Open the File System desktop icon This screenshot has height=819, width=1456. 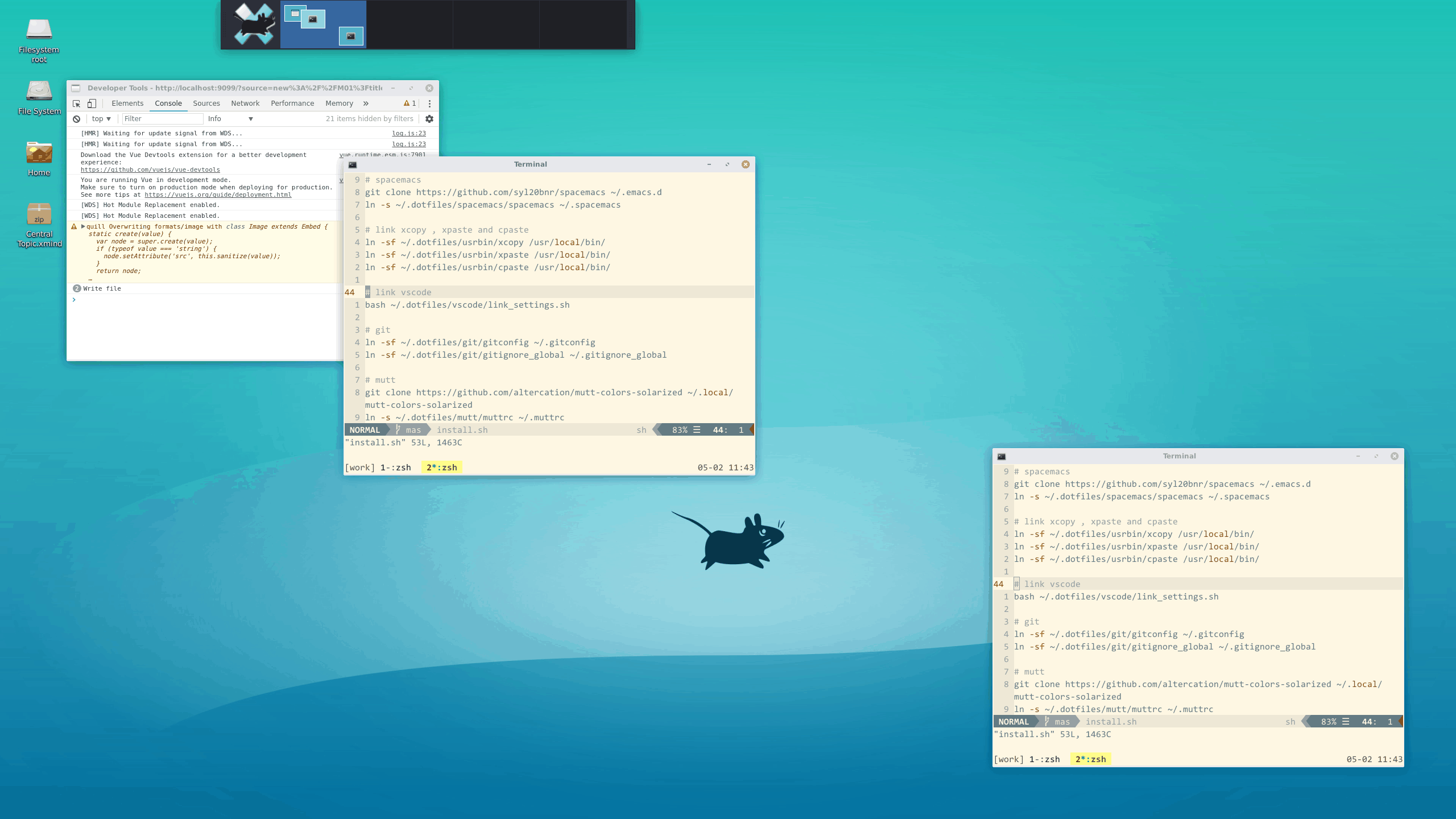click(39, 98)
